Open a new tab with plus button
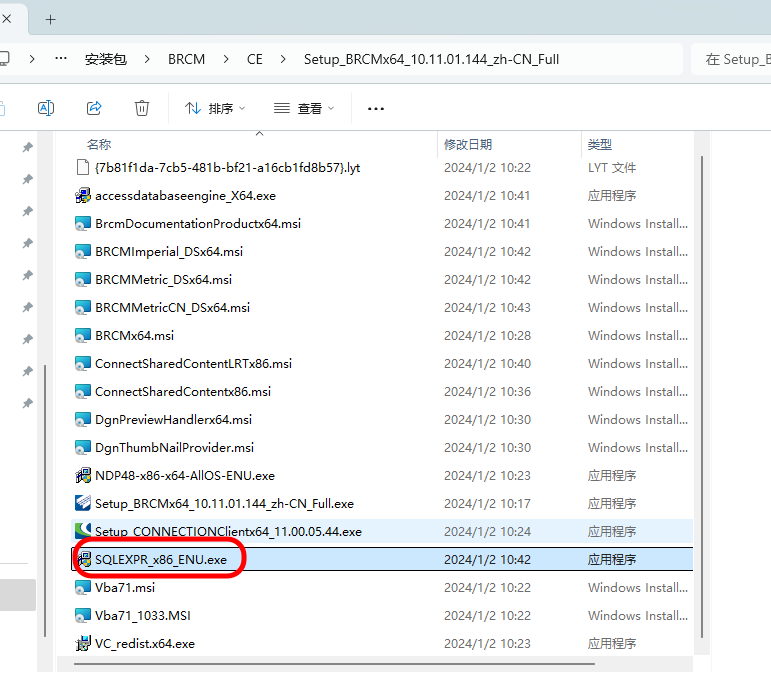This screenshot has height=675, width=771. coord(50,20)
